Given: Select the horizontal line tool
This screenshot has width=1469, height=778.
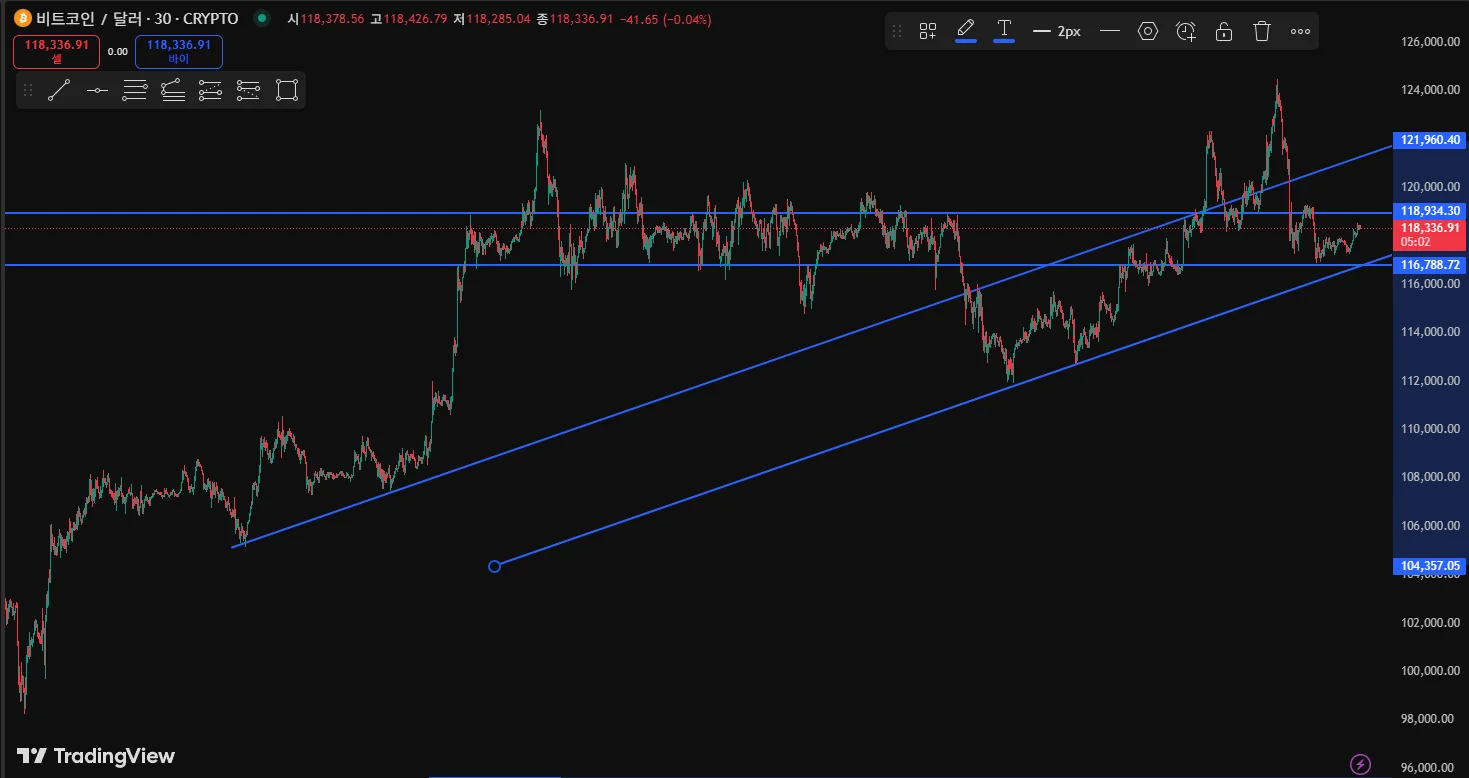Looking at the screenshot, I should 97,90.
